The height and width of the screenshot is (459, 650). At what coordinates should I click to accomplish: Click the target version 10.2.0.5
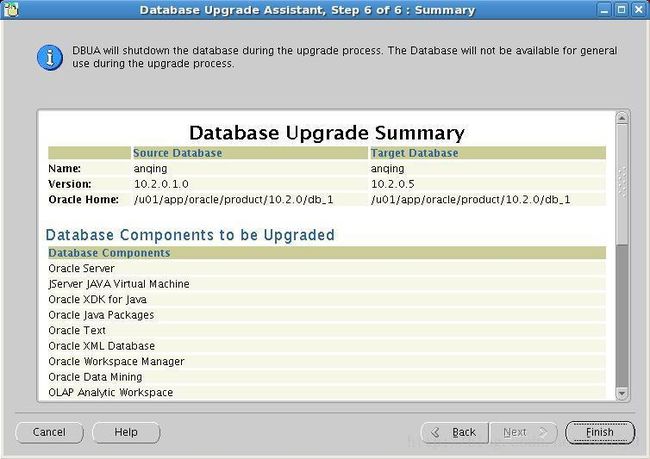tap(393, 184)
